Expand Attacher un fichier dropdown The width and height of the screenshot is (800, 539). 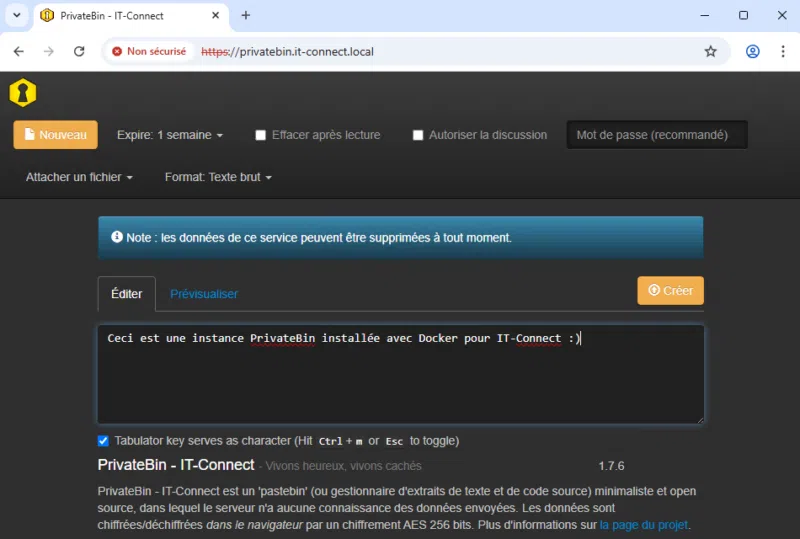pos(79,177)
